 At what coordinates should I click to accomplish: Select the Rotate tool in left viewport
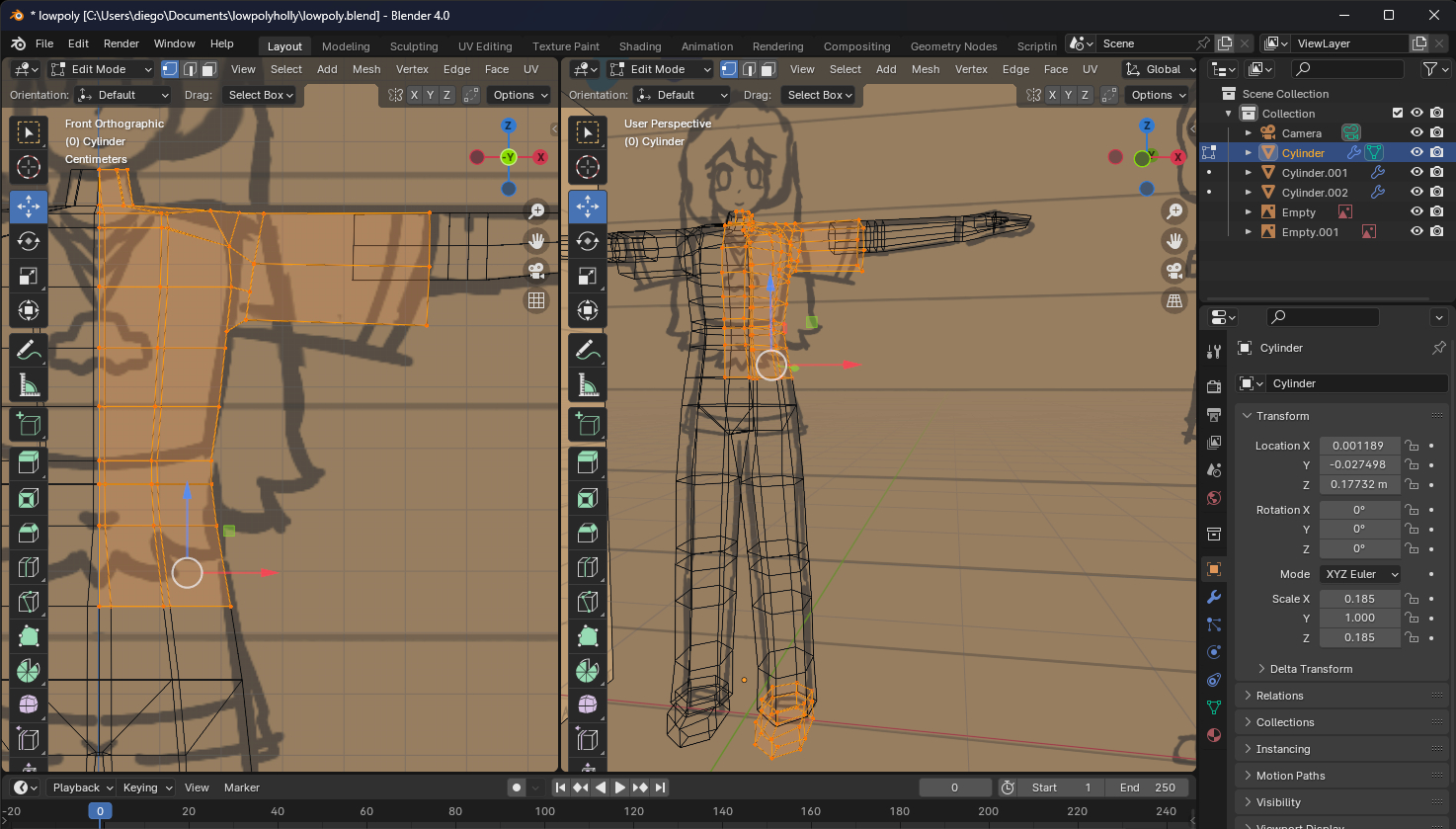29,241
